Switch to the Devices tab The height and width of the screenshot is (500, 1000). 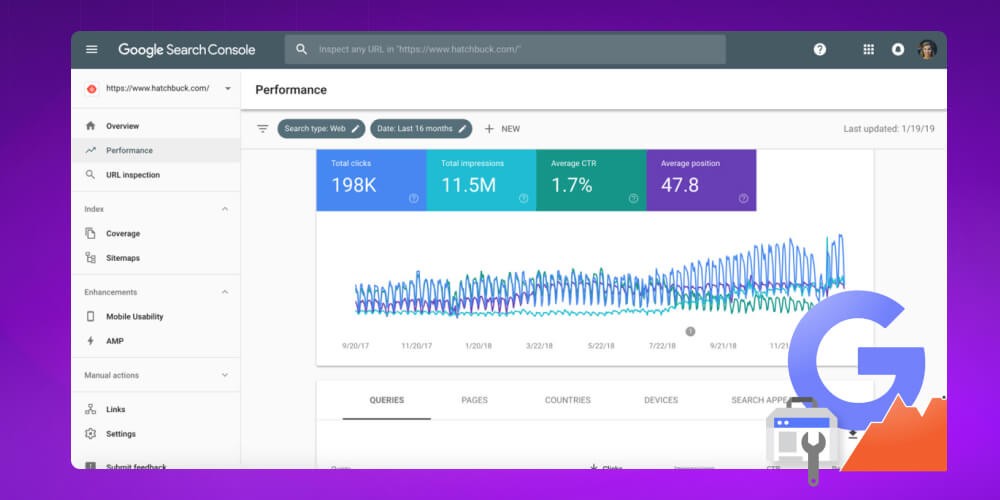[x=661, y=401]
